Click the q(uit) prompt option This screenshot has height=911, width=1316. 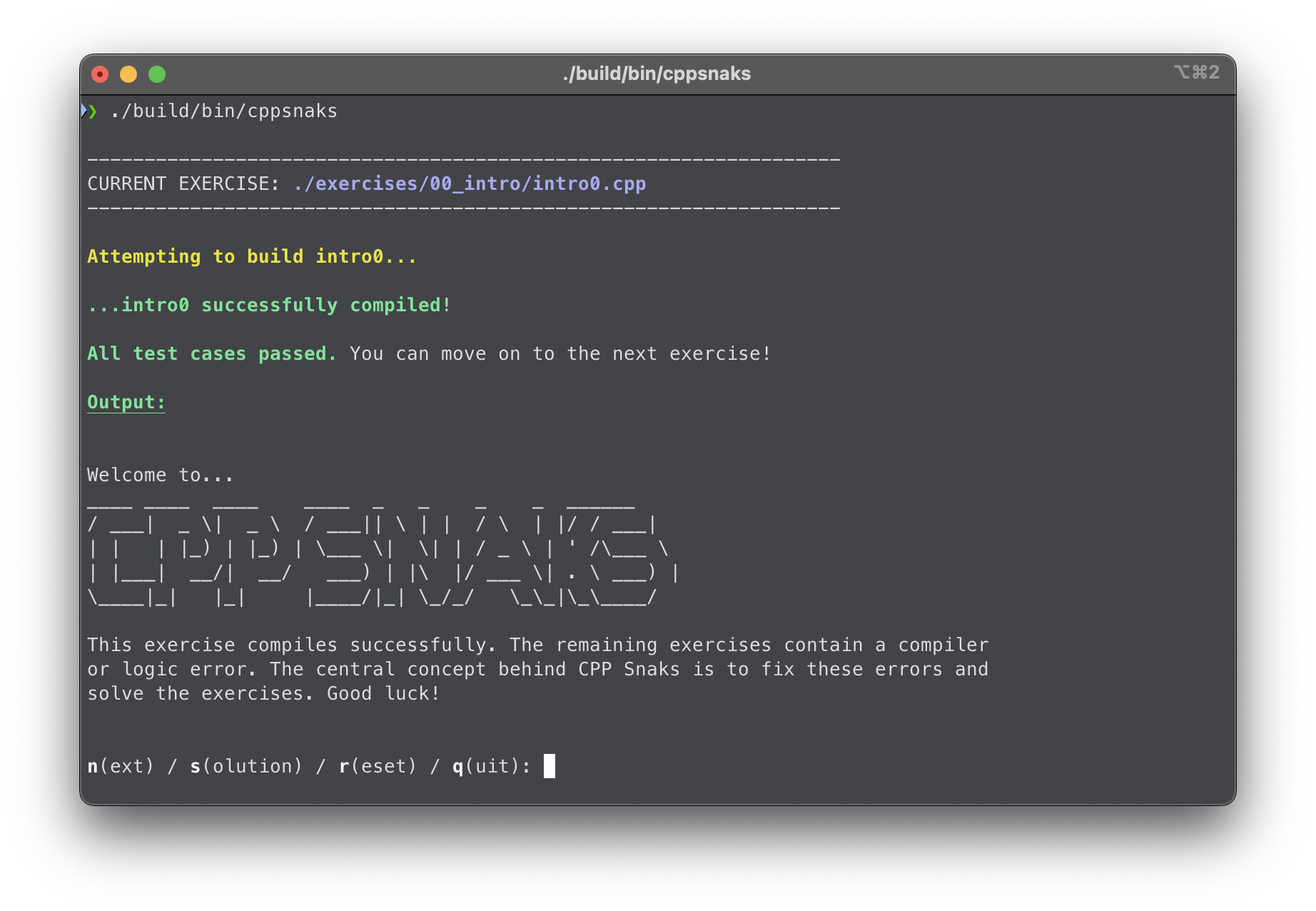point(491,767)
